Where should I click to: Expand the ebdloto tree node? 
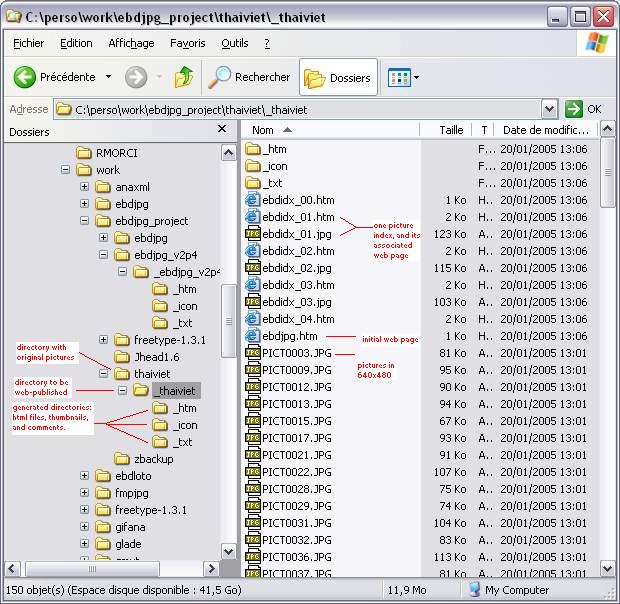click(84, 476)
